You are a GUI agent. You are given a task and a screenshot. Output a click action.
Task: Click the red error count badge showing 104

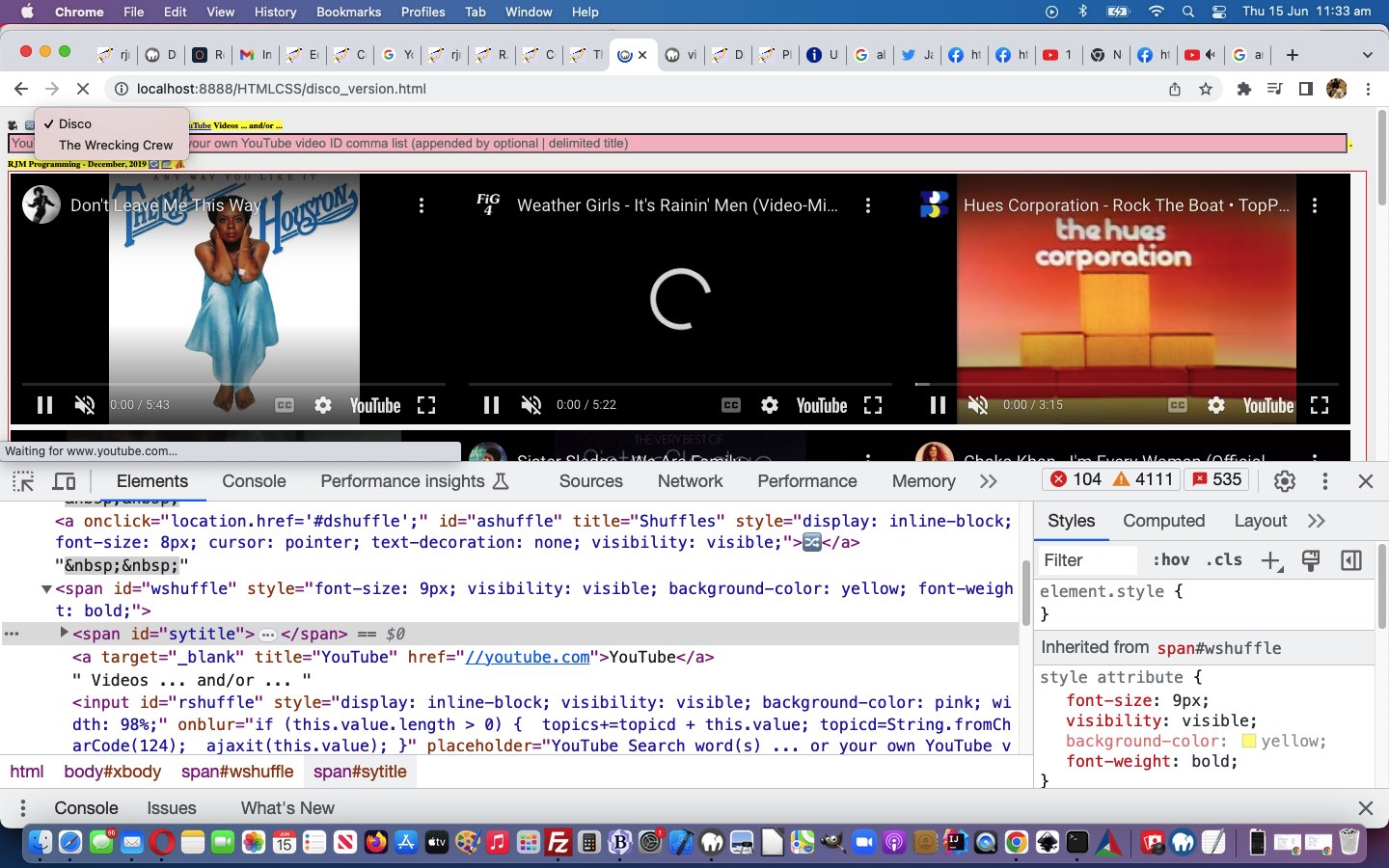tap(1076, 479)
